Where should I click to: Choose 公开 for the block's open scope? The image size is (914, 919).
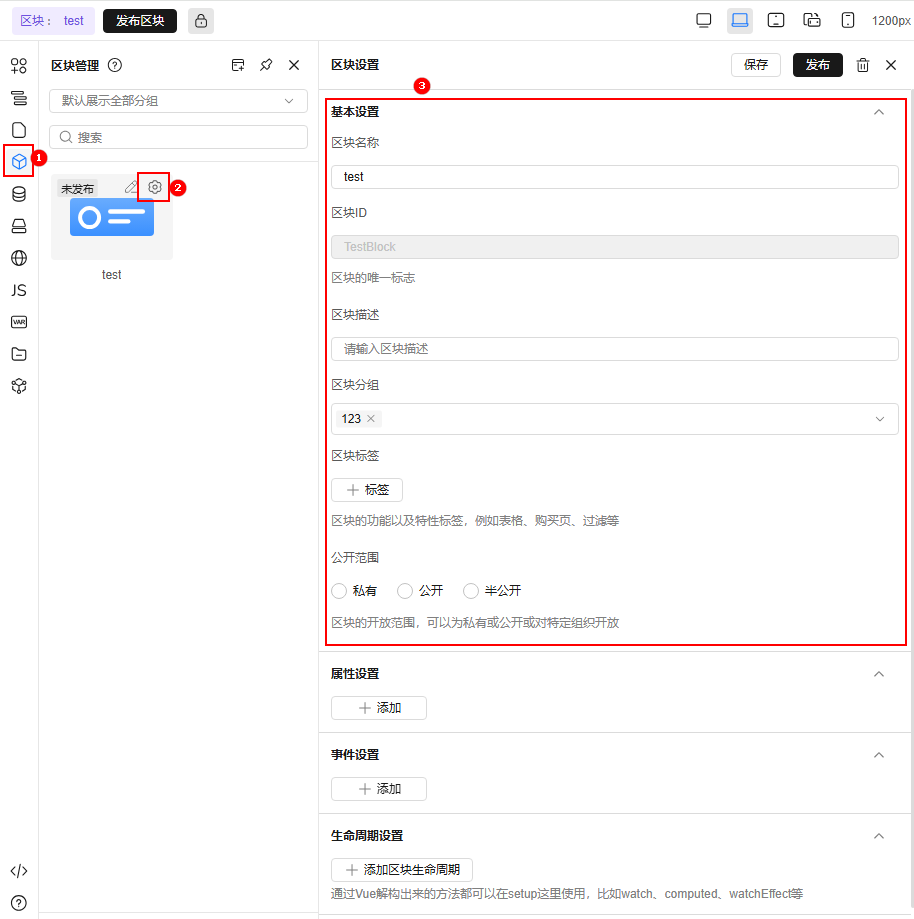404,590
